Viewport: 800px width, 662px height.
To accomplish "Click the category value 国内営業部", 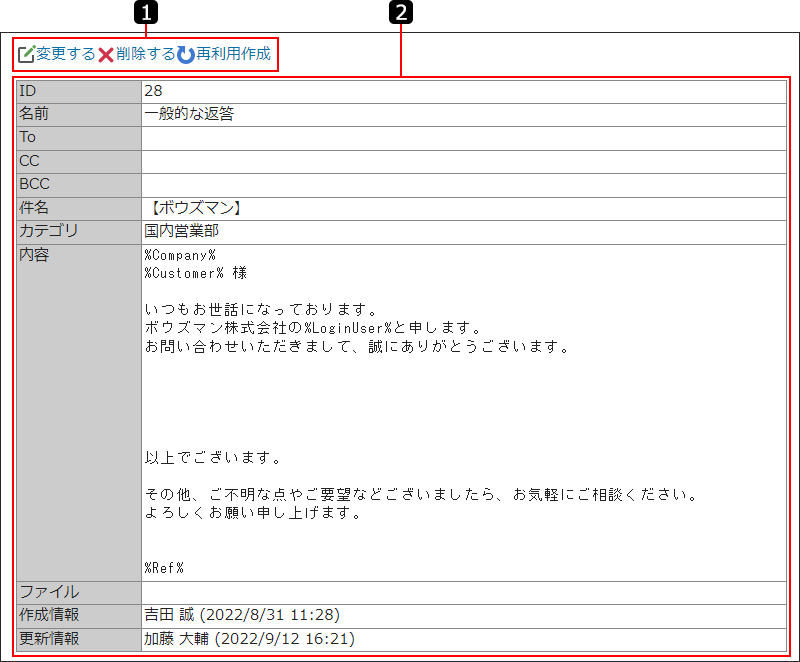I will (182, 231).
